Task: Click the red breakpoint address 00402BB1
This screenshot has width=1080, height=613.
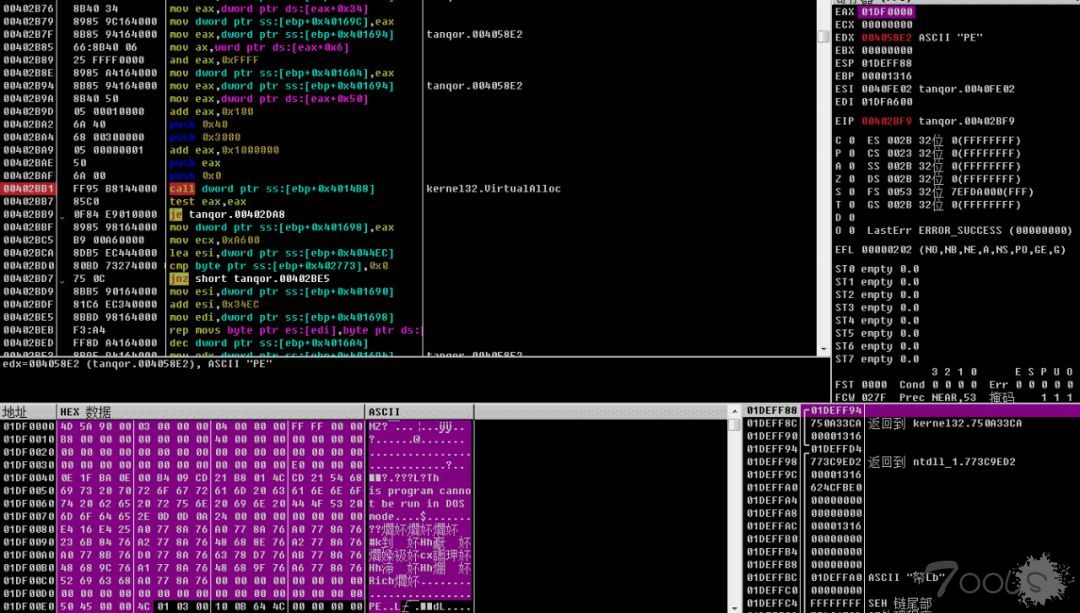Action: point(27,188)
